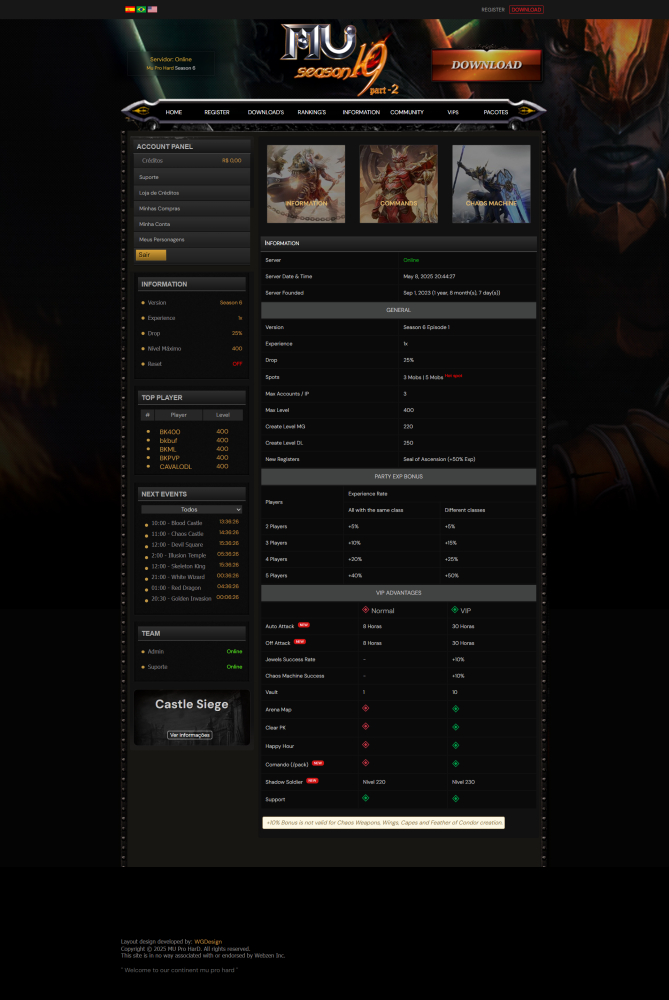Image resolution: width=669 pixels, height=1000 pixels.
Task: Open the VIPS menu item
Action: click(x=453, y=112)
